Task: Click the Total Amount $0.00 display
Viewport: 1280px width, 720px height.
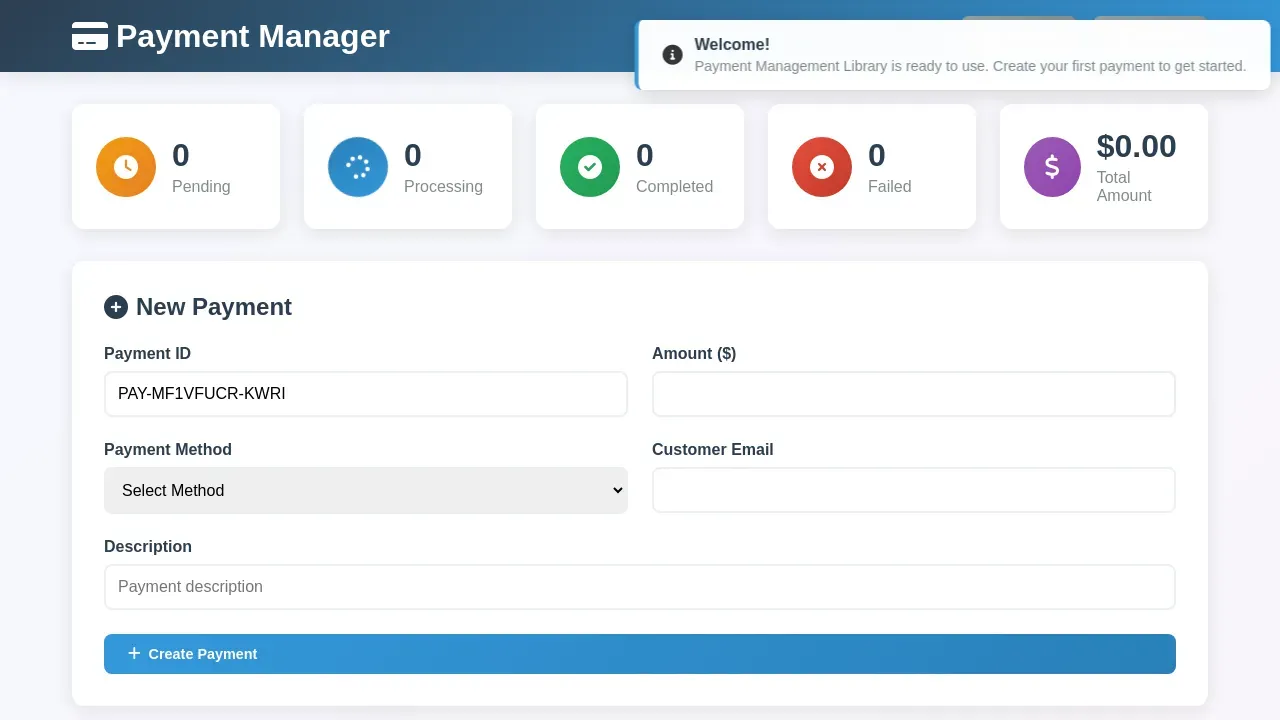Action: click(x=1136, y=146)
